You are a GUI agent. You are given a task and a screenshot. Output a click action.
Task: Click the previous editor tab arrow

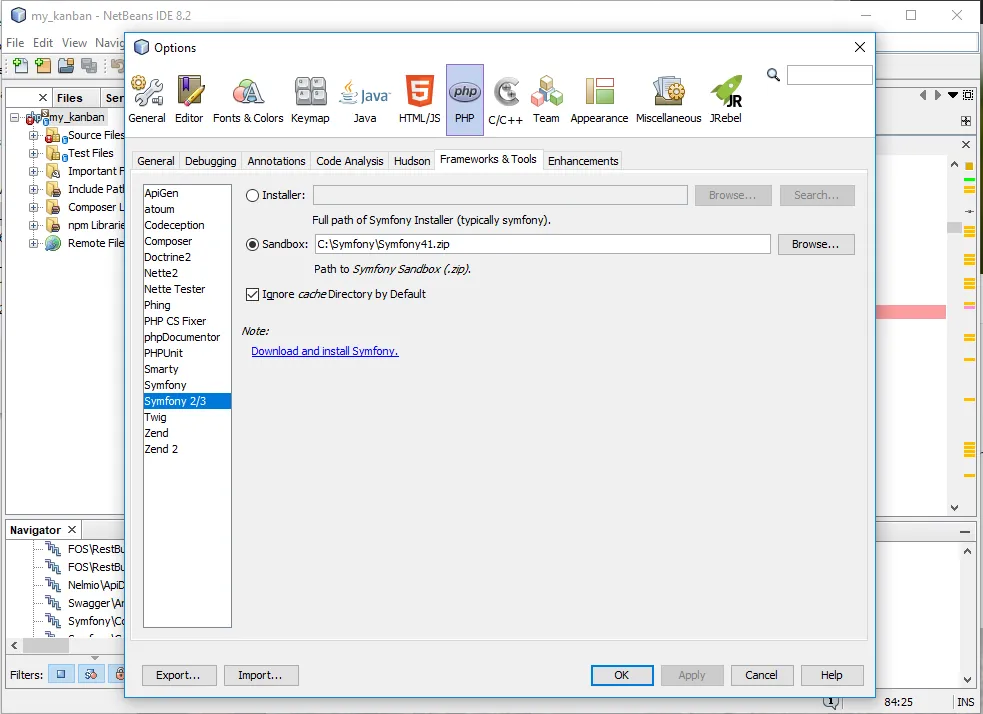[923, 95]
